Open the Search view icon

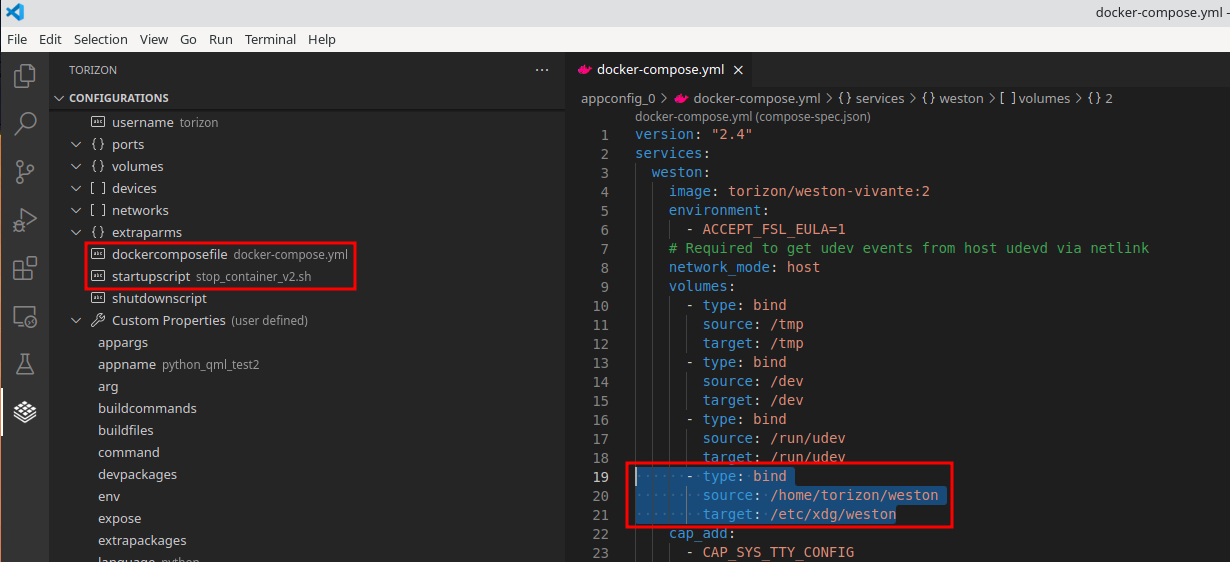tap(25, 123)
